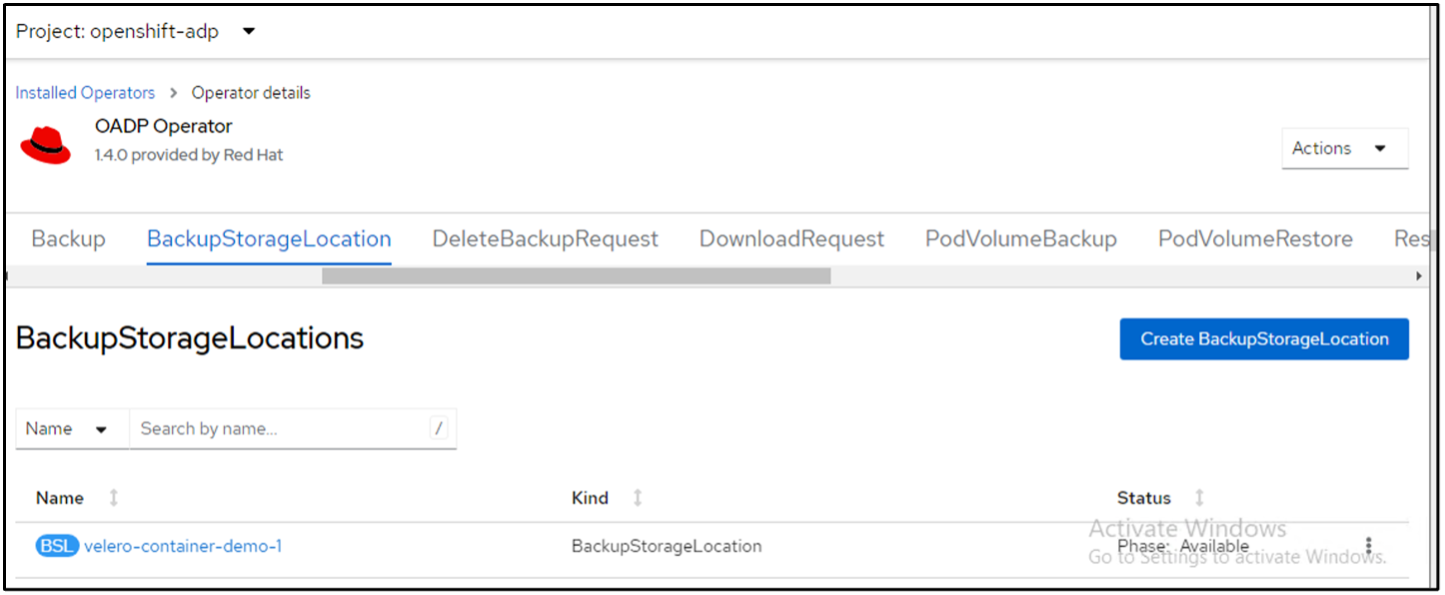The height and width of the screenshot is (595, 1445).
Task: Open the velero-container-demo-1 link
Action: [x=183, y=546]
